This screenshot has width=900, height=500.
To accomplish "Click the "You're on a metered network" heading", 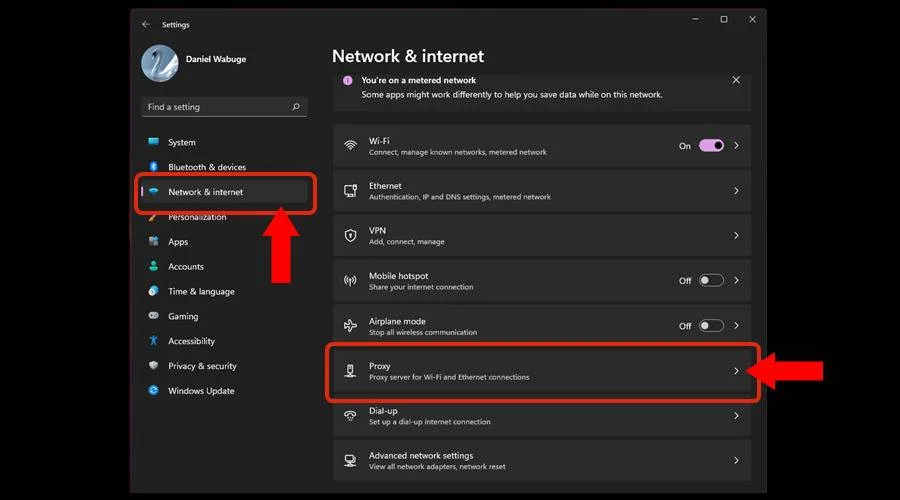I will click(x=418, y=80).
